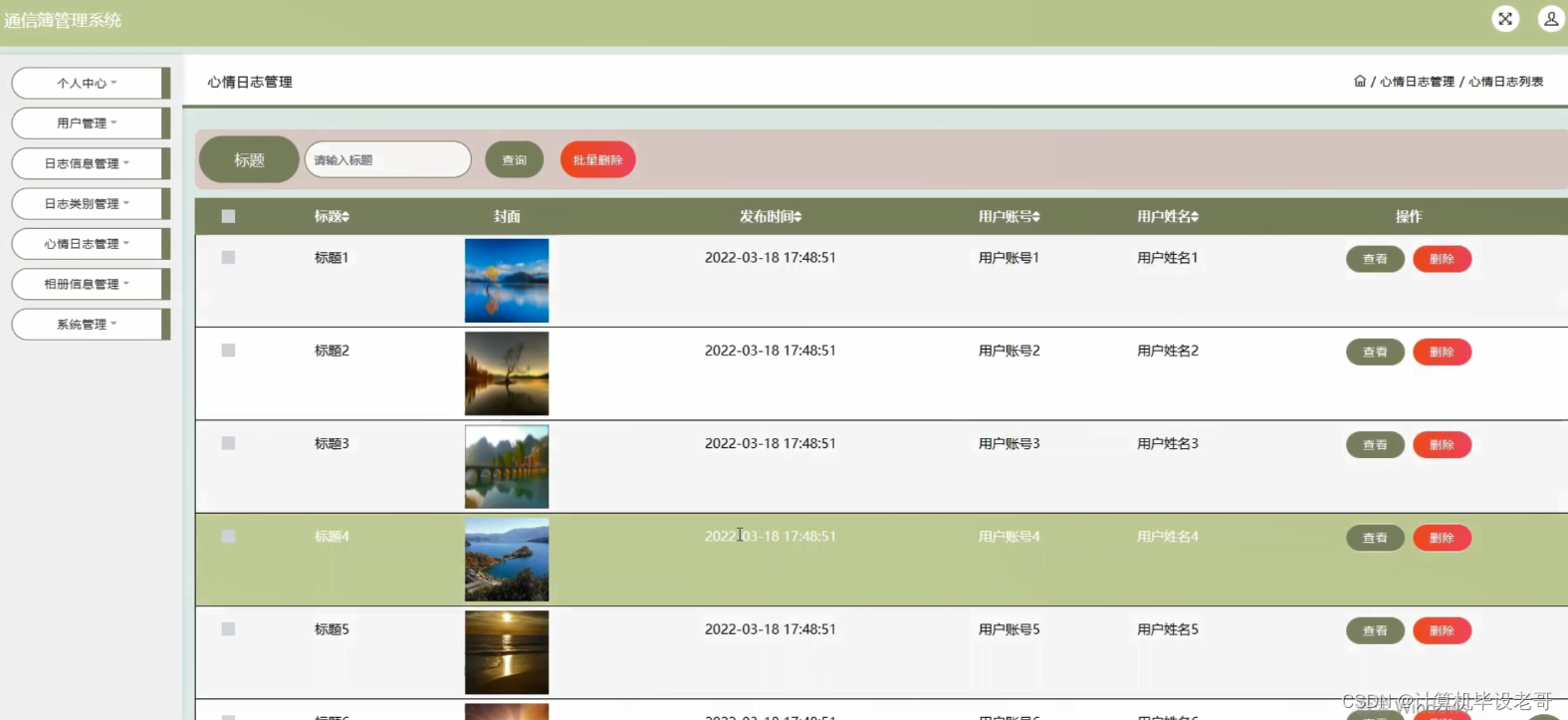The width and height of the screenshot is (1568, 720).
Task: Check the row checkbox for 标题4
Action: click(228, 536)
